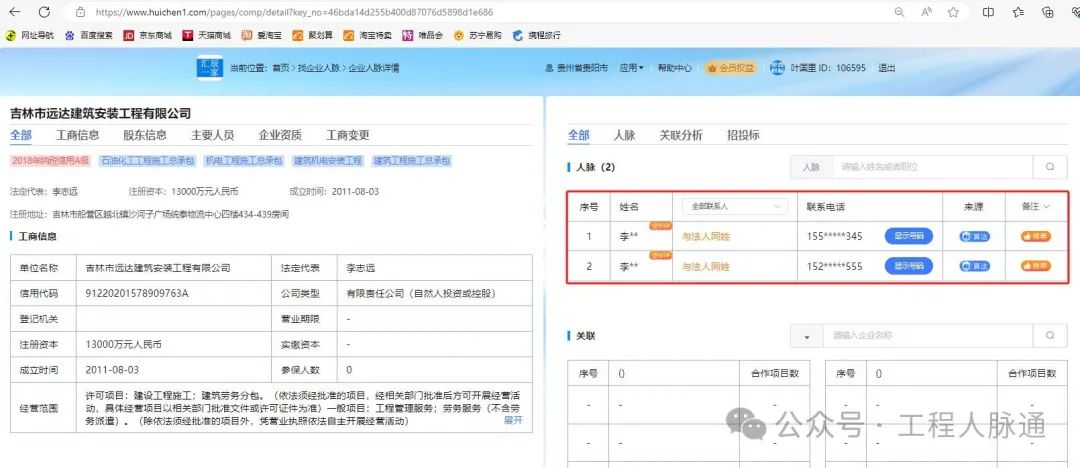
Task: Expand business scope with 展开
Action: click(x=513, y=420)
